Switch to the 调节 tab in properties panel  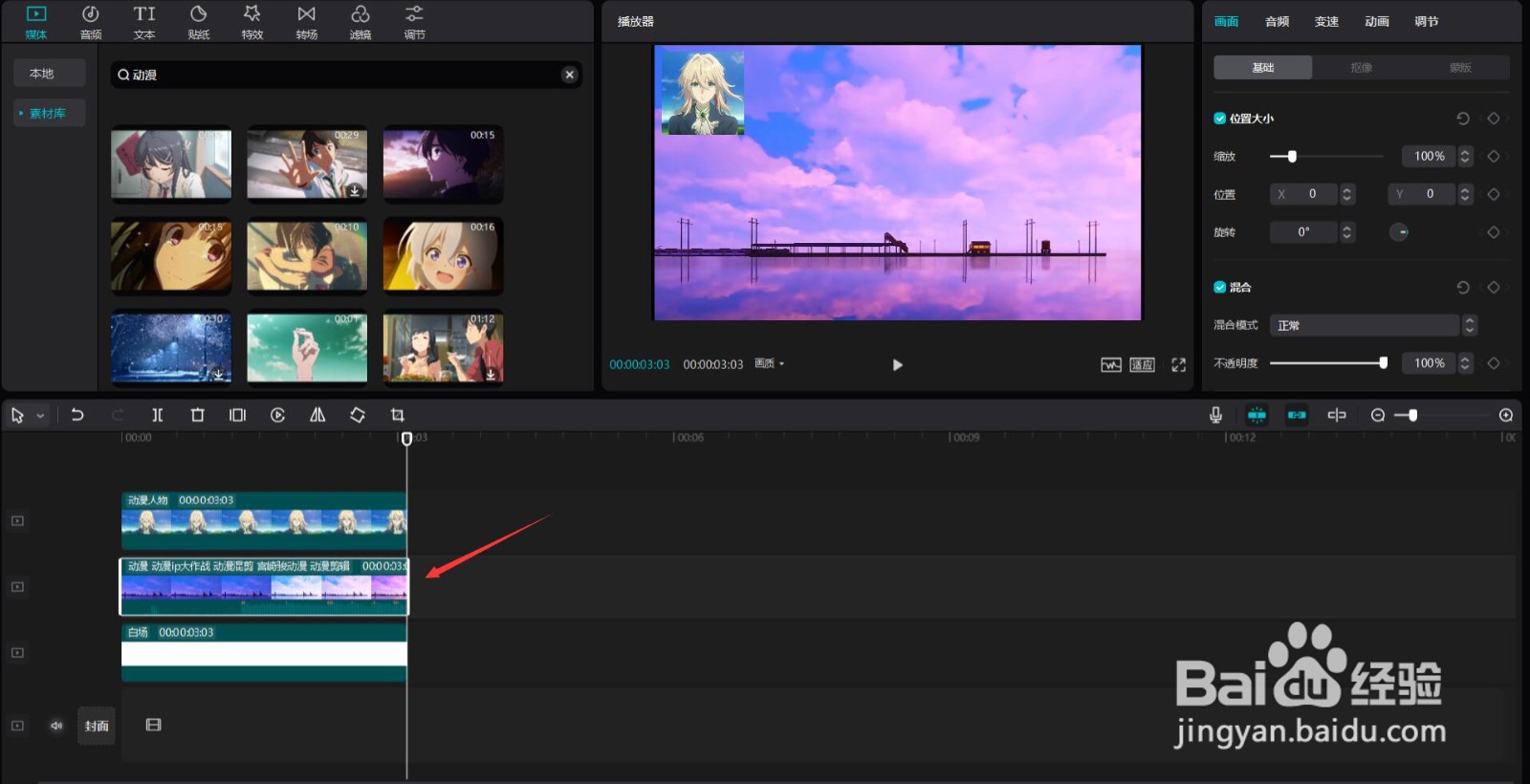1427,21
